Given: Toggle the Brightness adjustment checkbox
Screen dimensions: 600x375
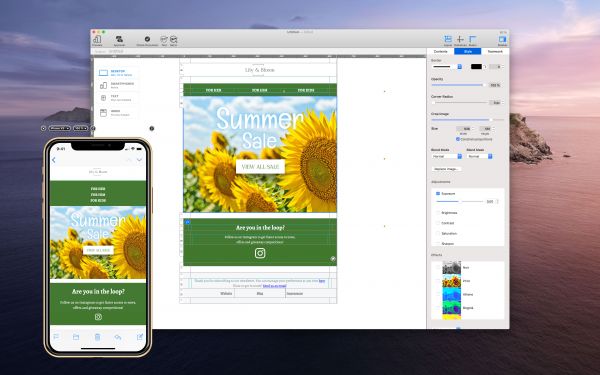Looking at the screenshot, I should pos(438,212).
